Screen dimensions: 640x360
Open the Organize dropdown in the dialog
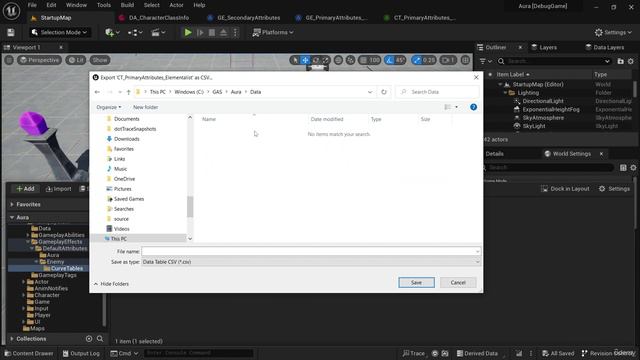[109, 107]
